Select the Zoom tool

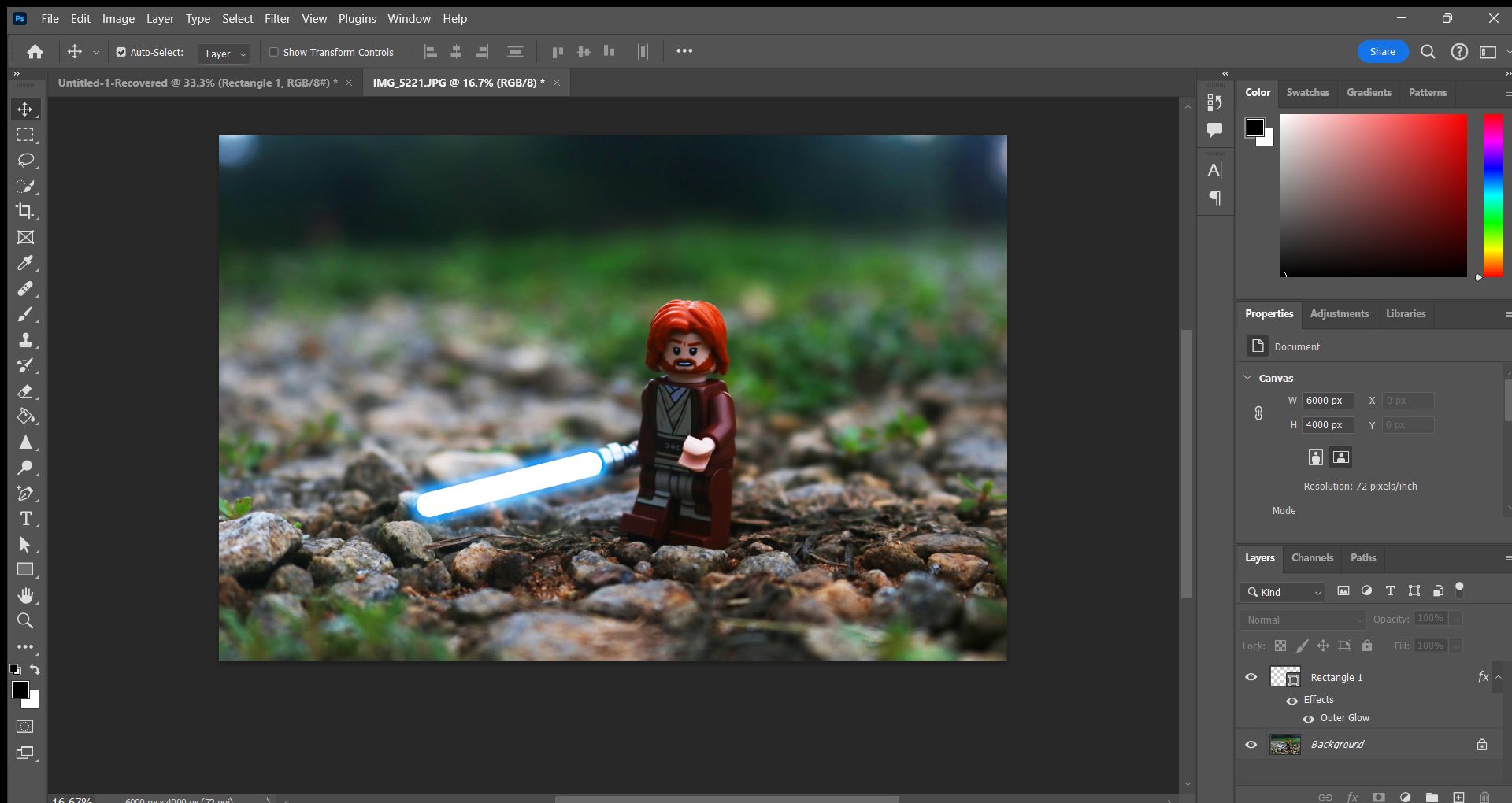coord(25,621)
